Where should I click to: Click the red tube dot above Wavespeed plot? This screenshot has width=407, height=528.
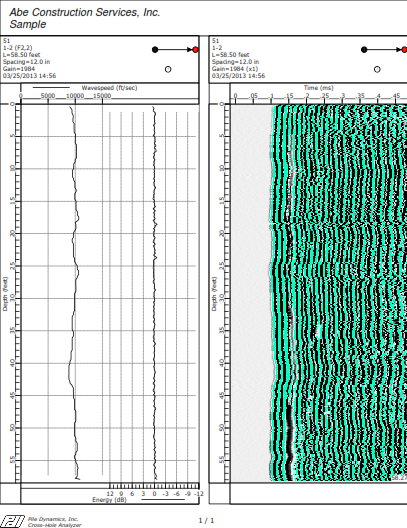196,50
